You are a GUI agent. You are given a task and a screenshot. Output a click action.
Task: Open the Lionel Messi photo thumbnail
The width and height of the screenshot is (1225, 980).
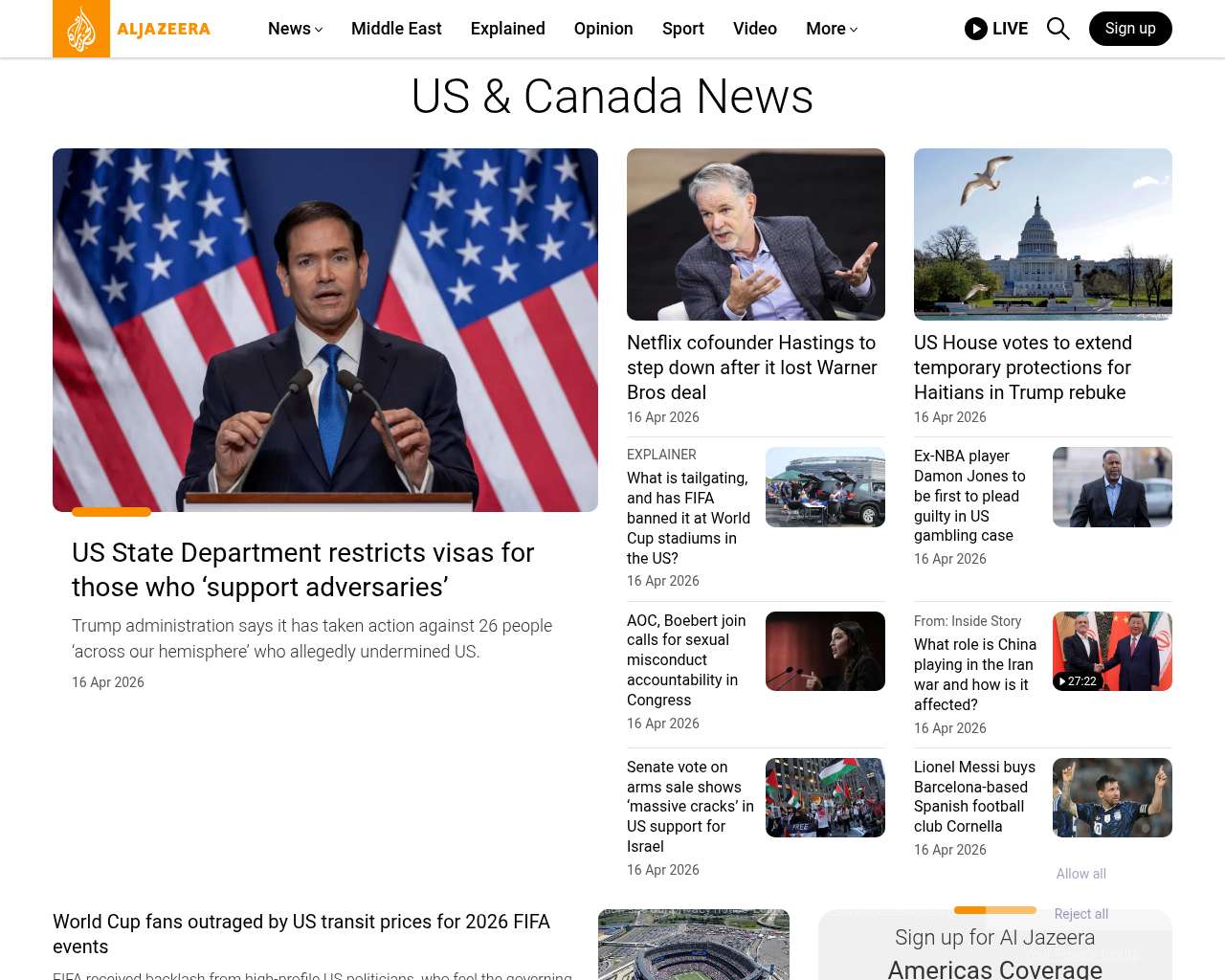1111,797
